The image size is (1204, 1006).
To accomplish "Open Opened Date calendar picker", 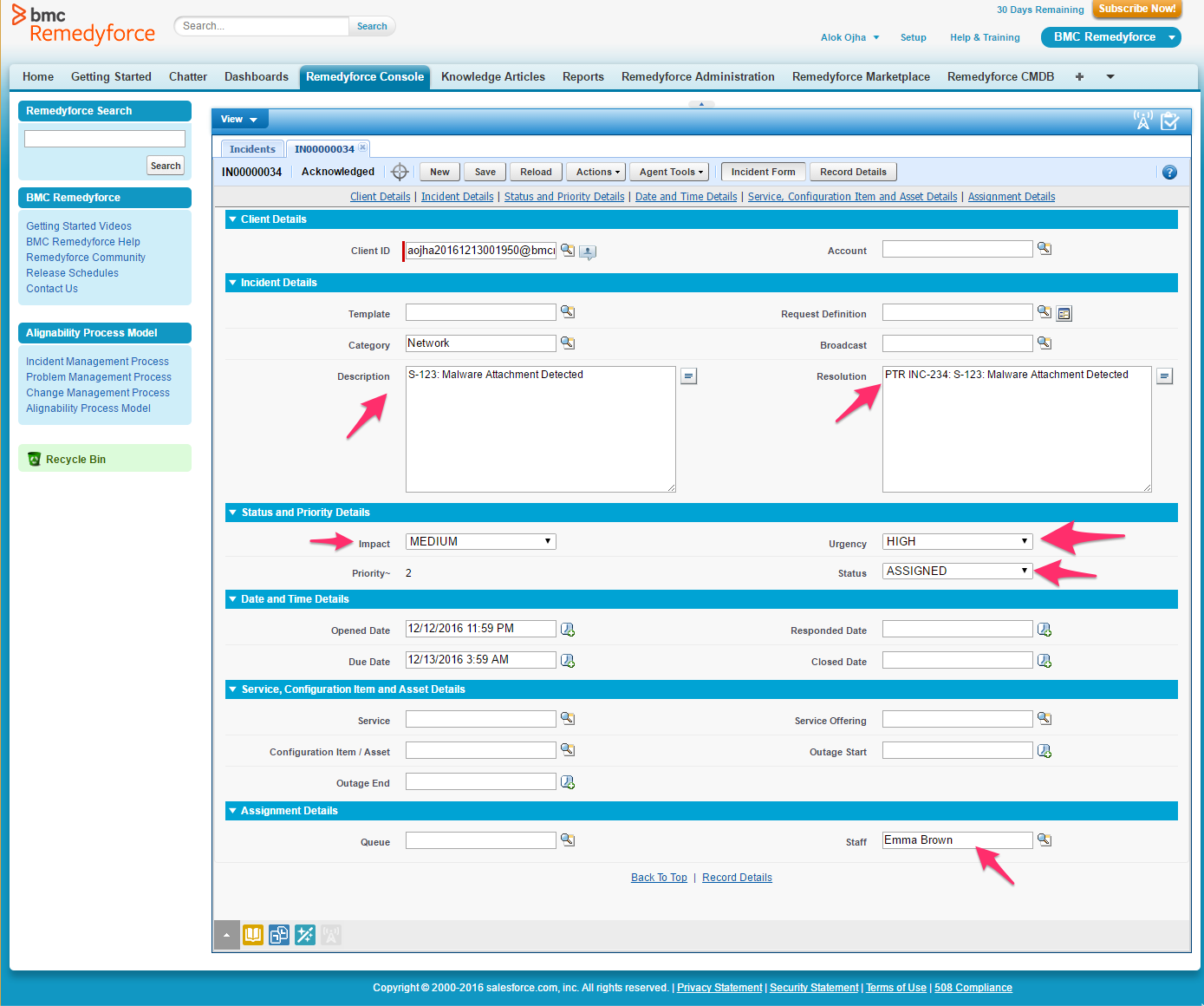I will [568, 630].
